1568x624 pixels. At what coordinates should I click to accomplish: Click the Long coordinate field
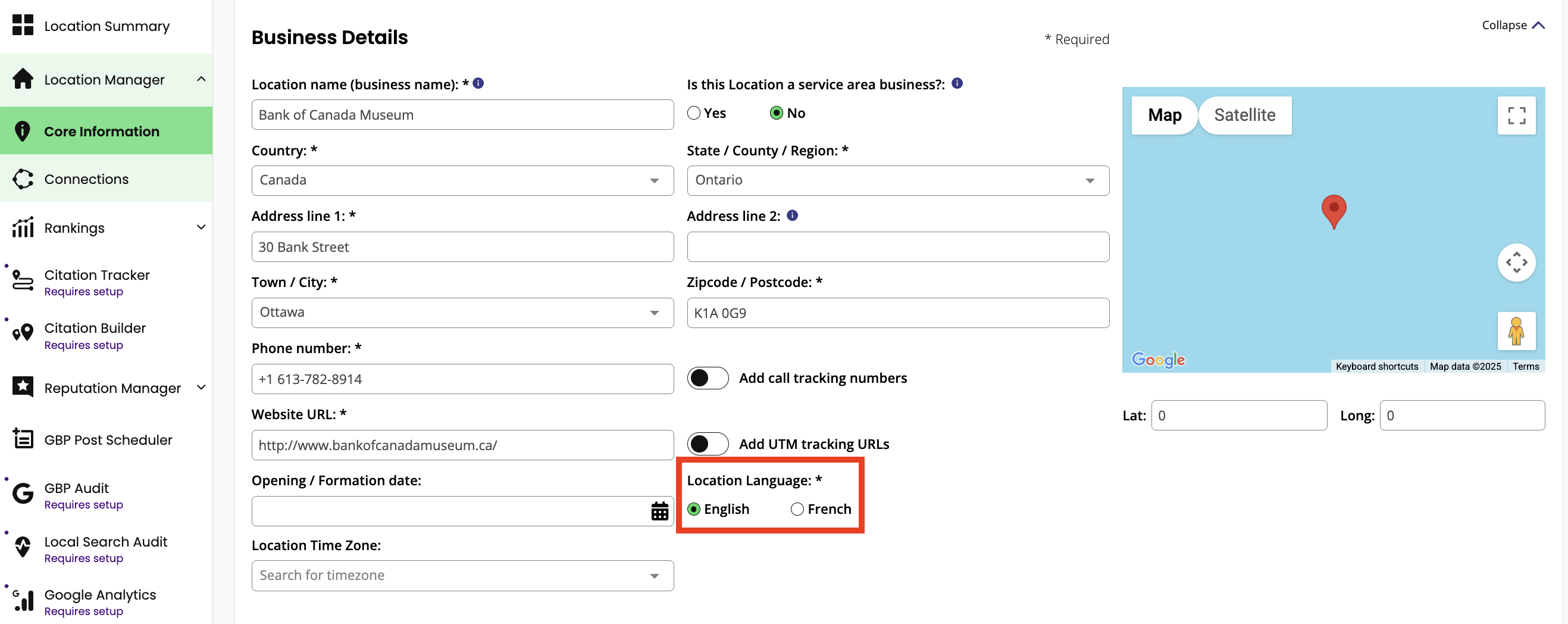pos(1461,415)
